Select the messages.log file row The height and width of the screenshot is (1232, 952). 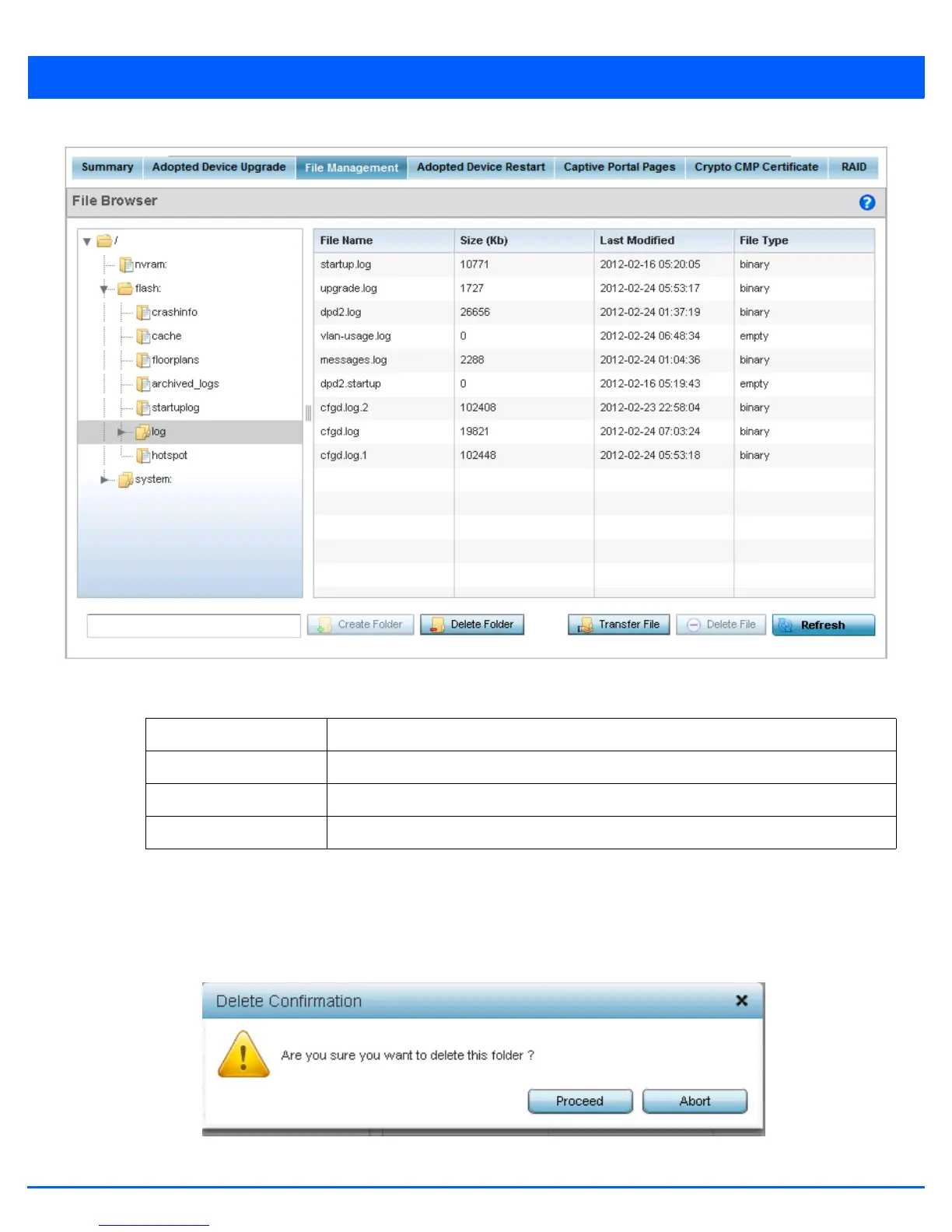pos(594,360)
